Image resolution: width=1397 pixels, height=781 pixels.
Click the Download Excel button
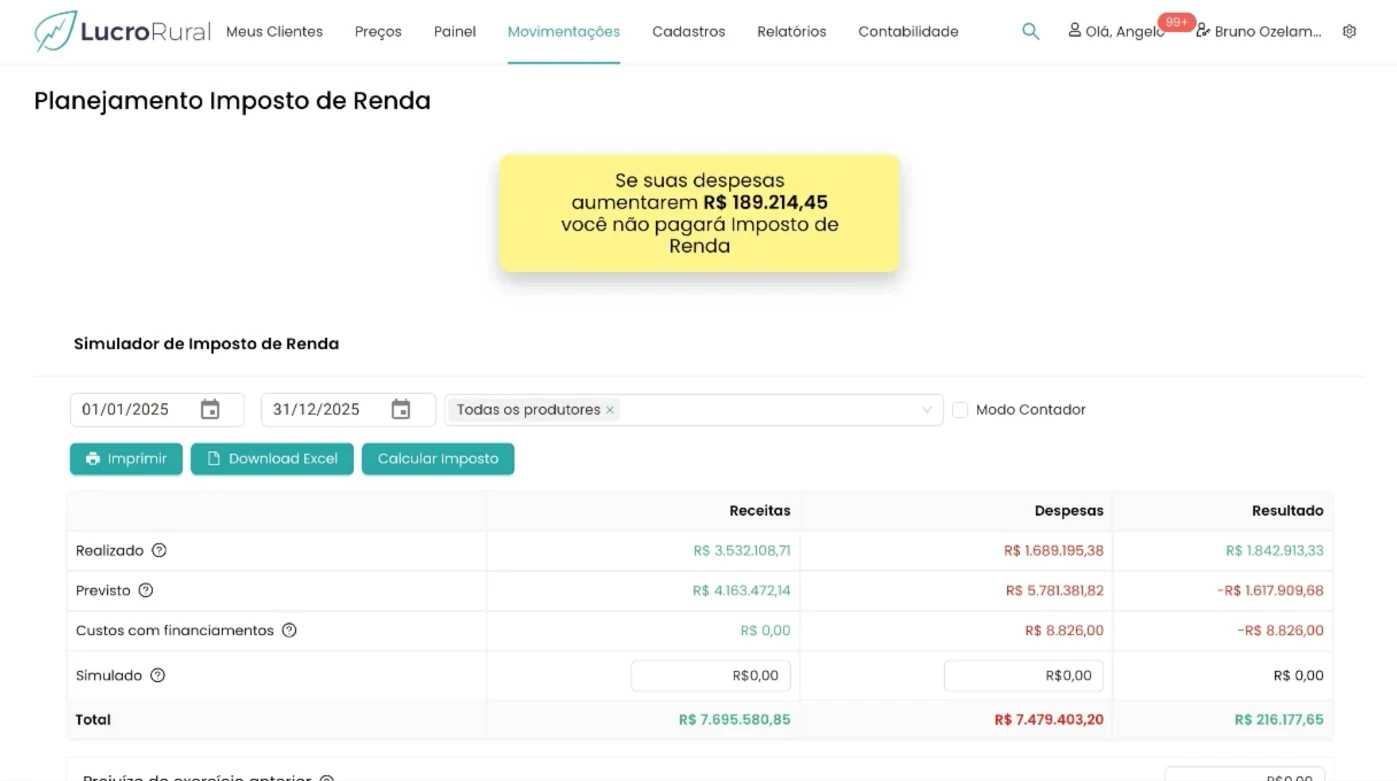[x=271, y=458]
